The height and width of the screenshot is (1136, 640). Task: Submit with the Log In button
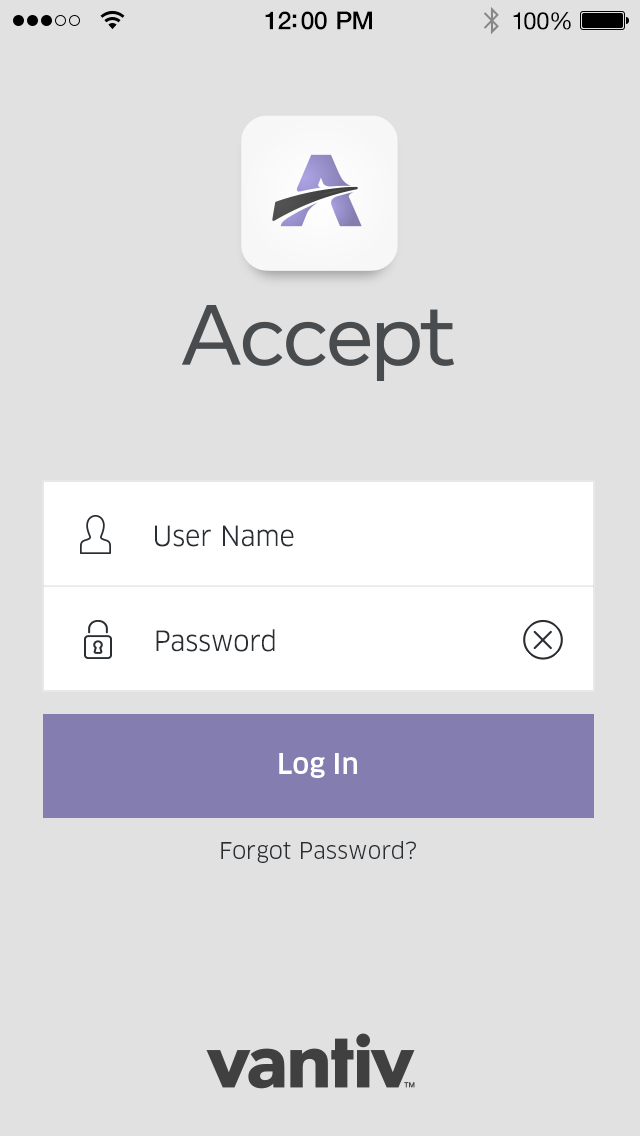[x=318, y=766]
